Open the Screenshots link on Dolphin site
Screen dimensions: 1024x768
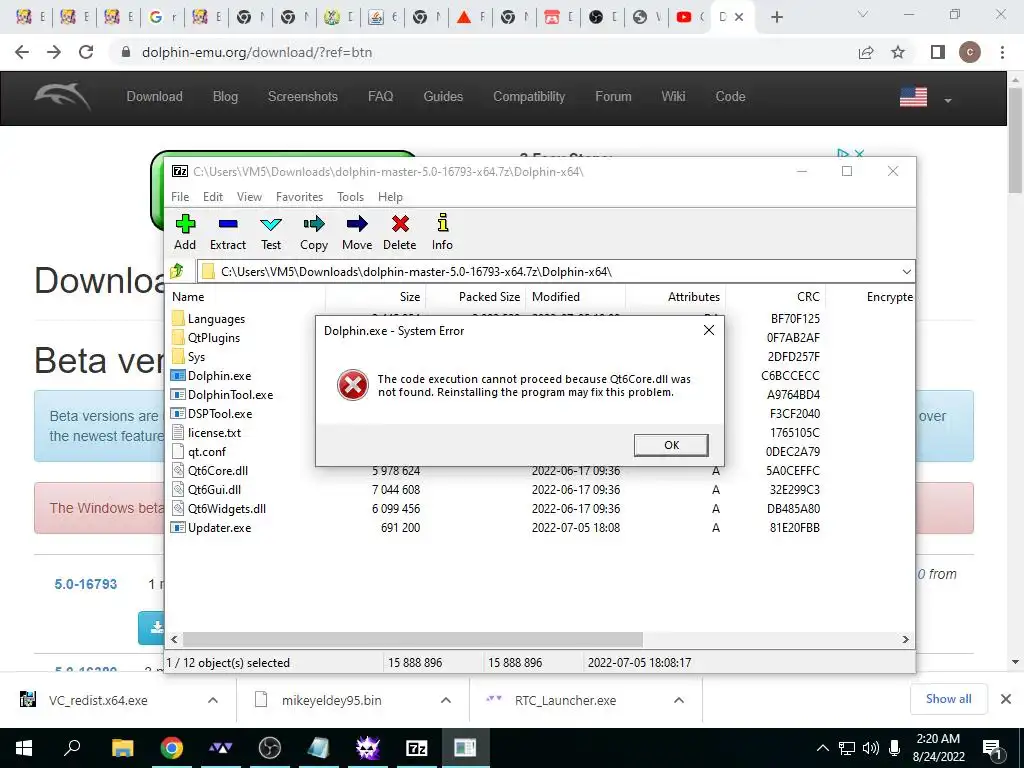(302, 96)
